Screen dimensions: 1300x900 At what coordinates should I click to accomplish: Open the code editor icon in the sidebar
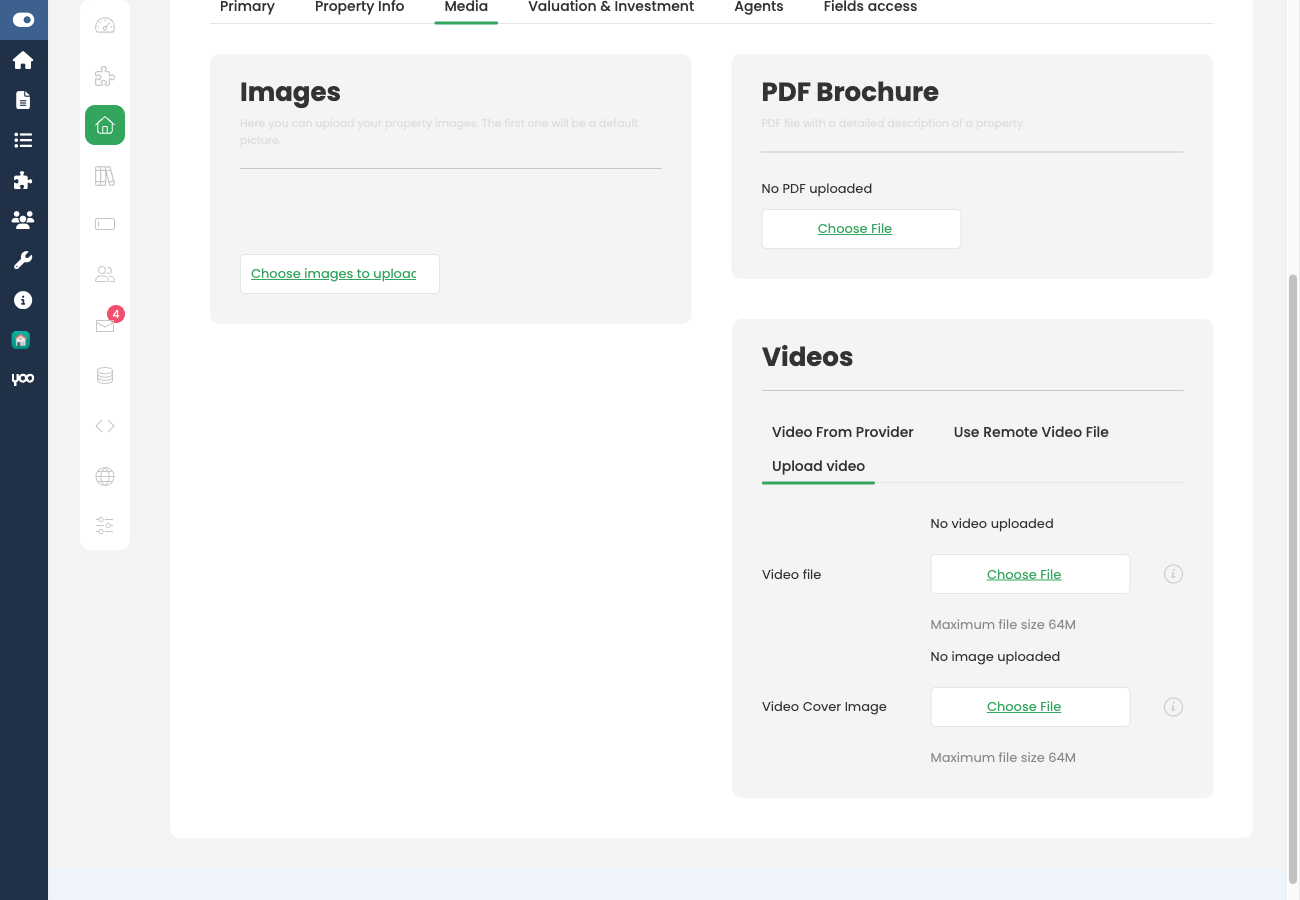point(104,425)
